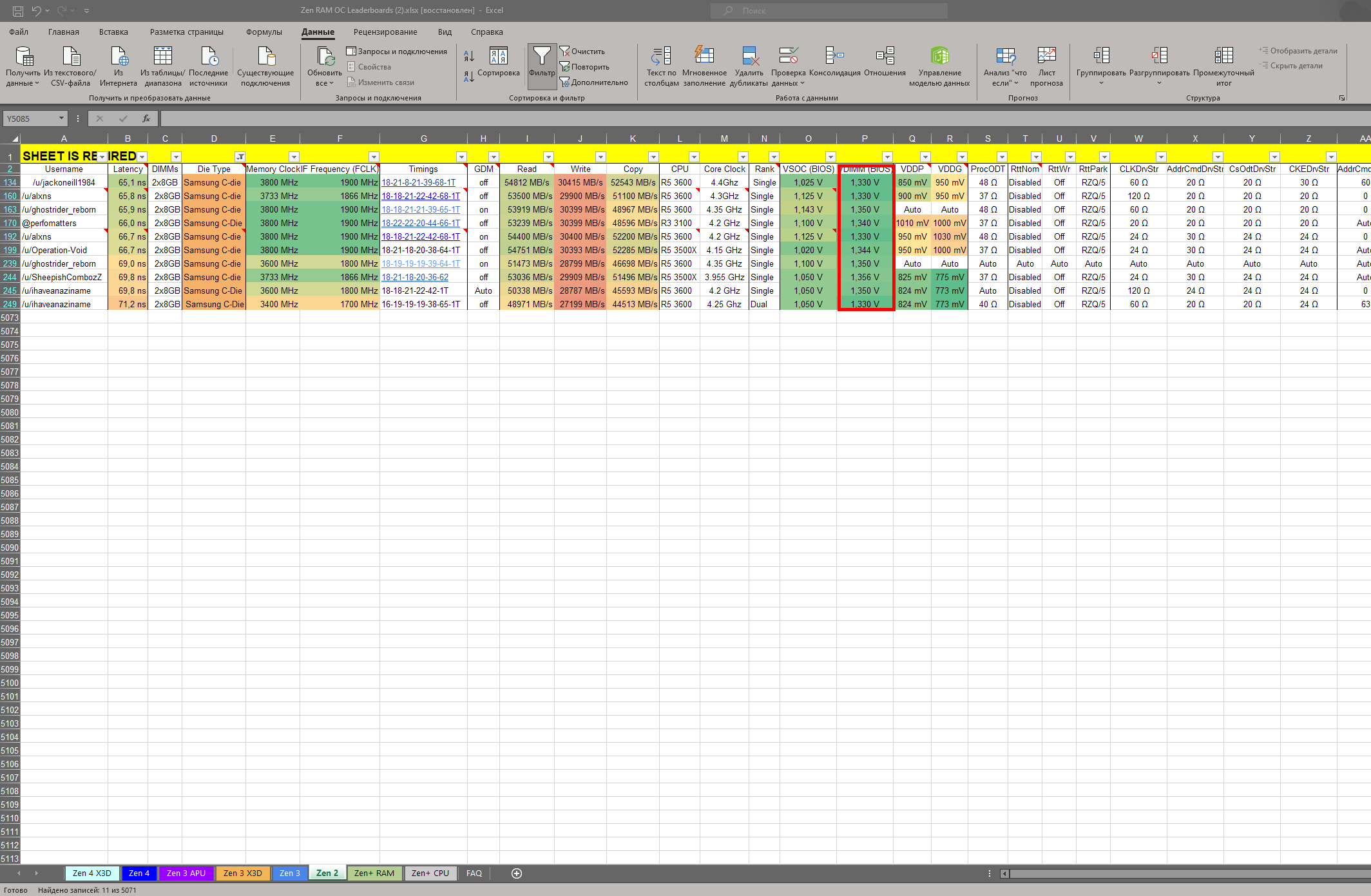Expand the Group button dropdown arrow
The width and height of the screenshot is (1371, 896).
point(1101,83)
